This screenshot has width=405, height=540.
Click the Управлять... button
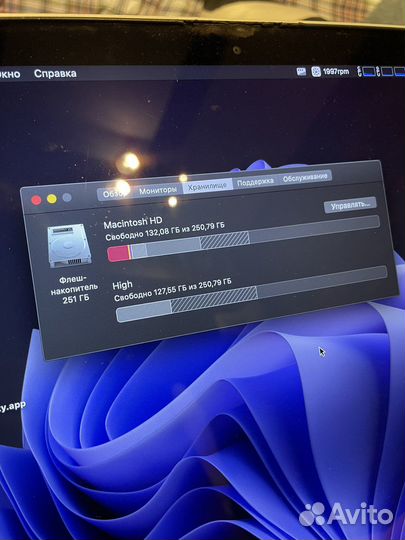tap(350, 205)
